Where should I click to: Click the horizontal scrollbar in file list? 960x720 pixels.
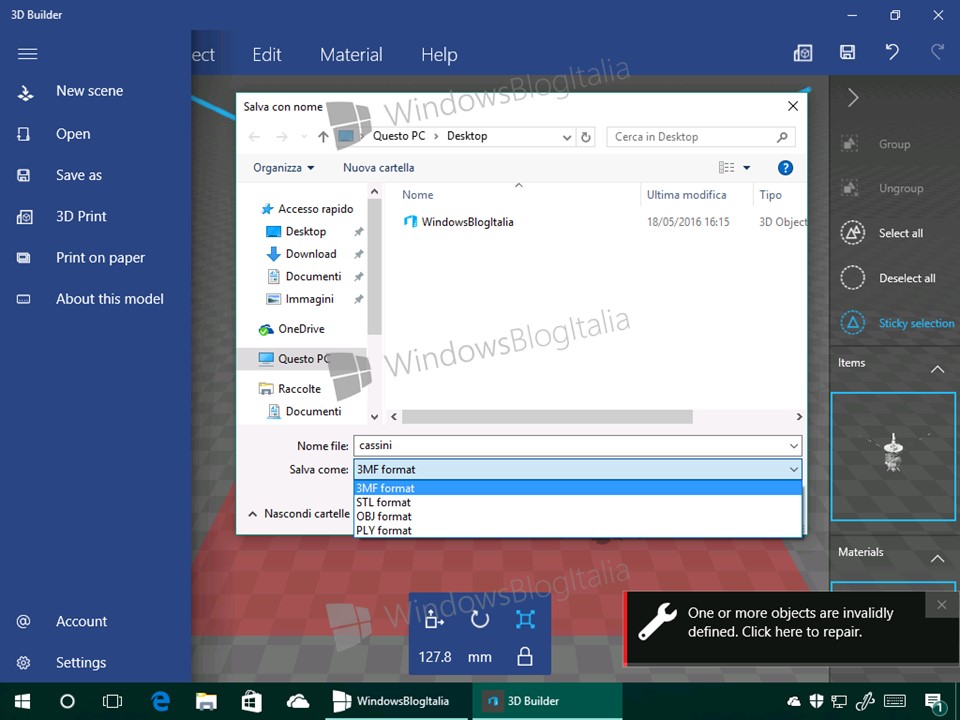547,417
